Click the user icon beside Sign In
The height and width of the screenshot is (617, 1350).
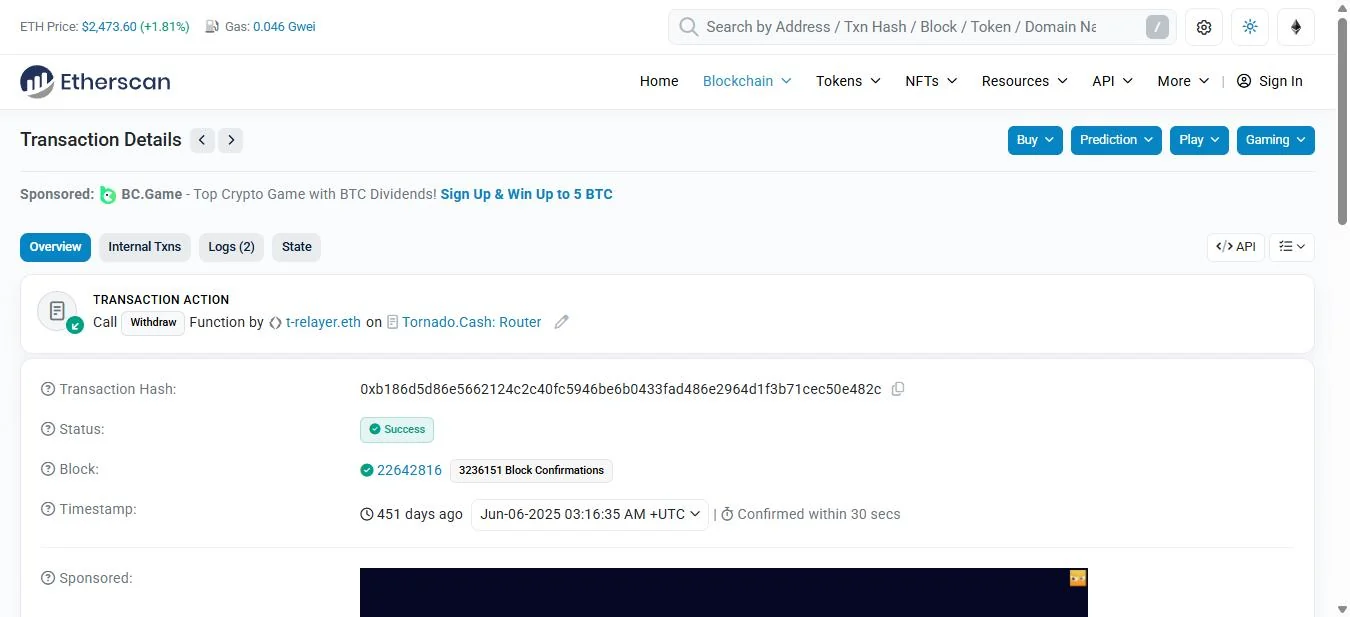[x=1244, y=81]
